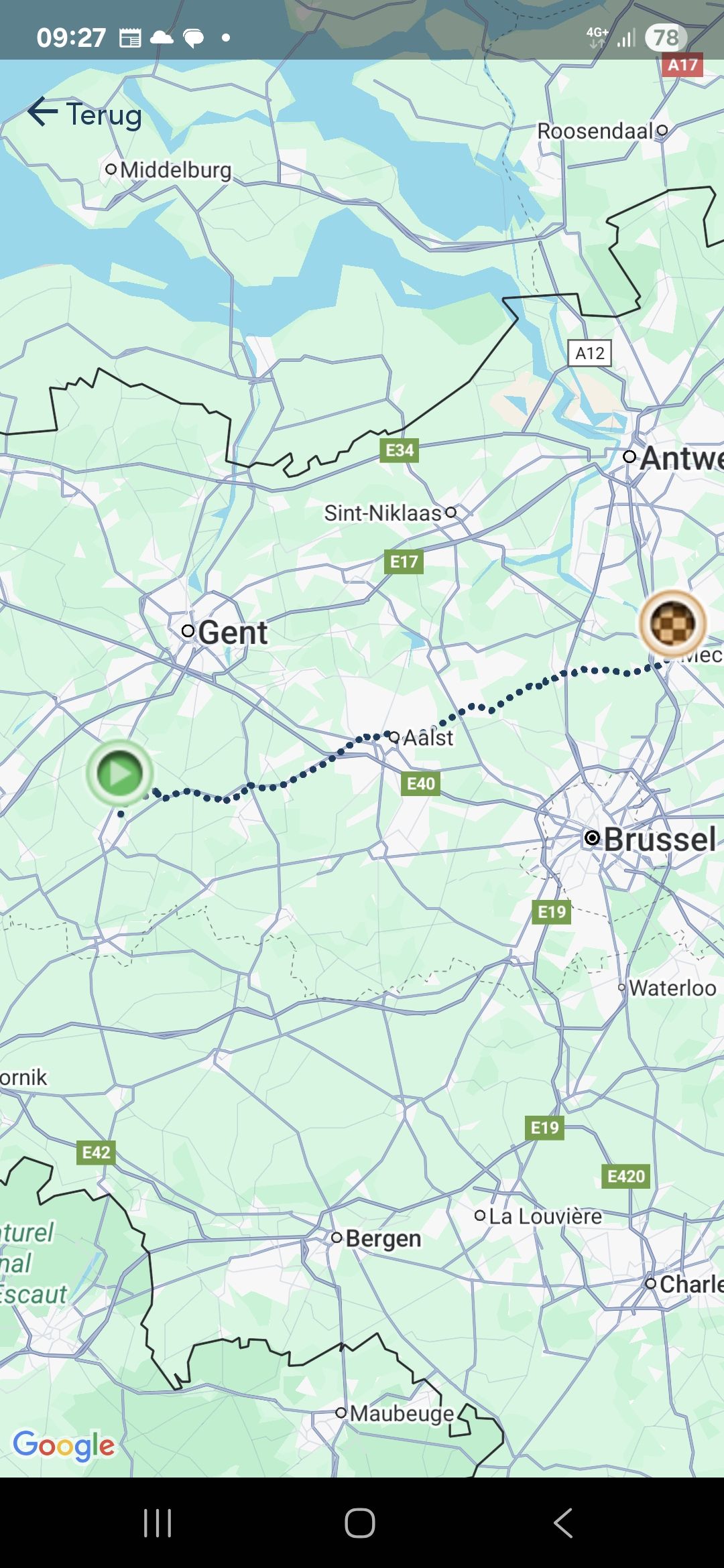
Task: Tap the checkered finish flag marker
Action: click(x=672, y=624)
